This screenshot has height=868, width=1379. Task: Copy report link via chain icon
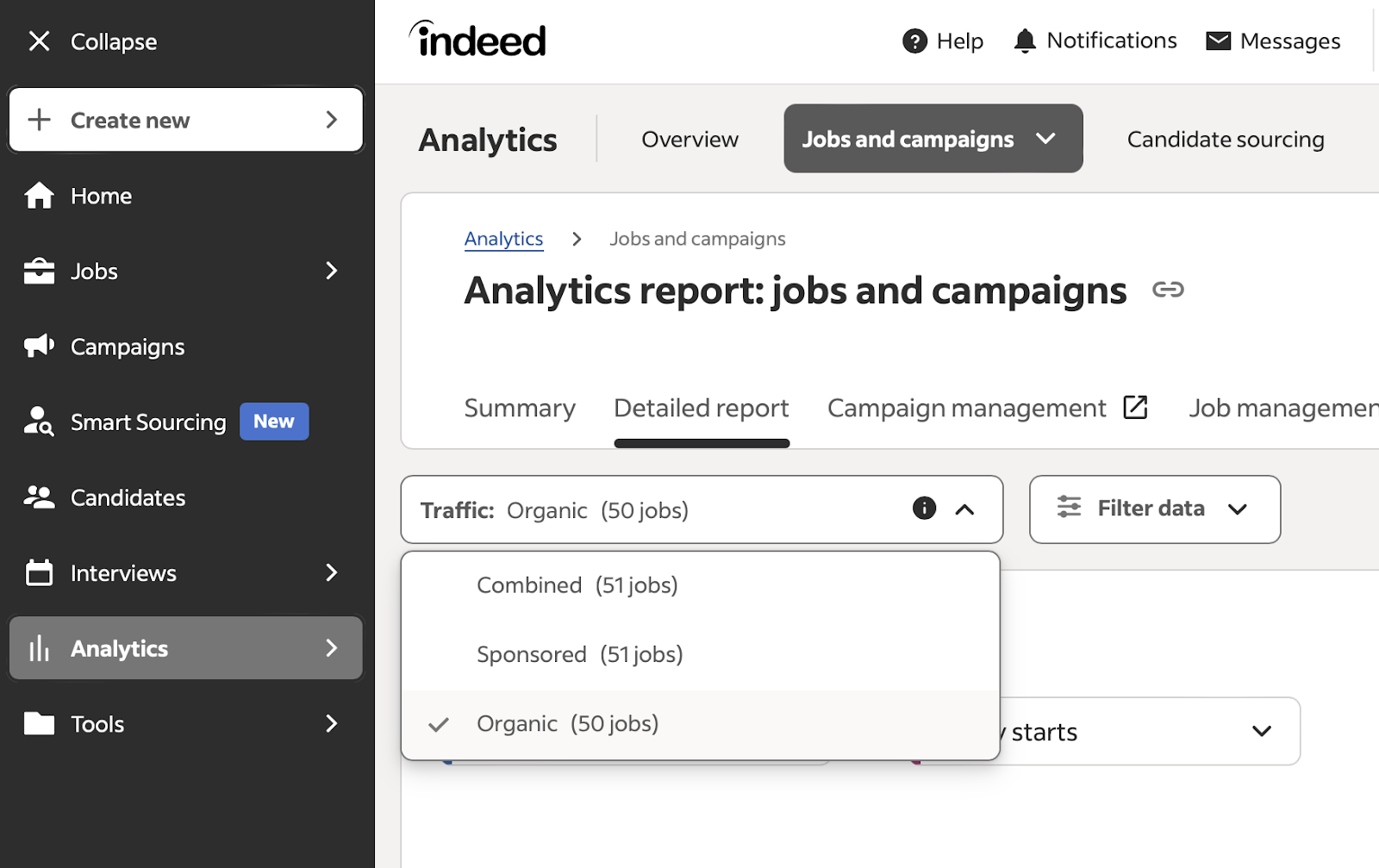click(x=1168, y=290)
